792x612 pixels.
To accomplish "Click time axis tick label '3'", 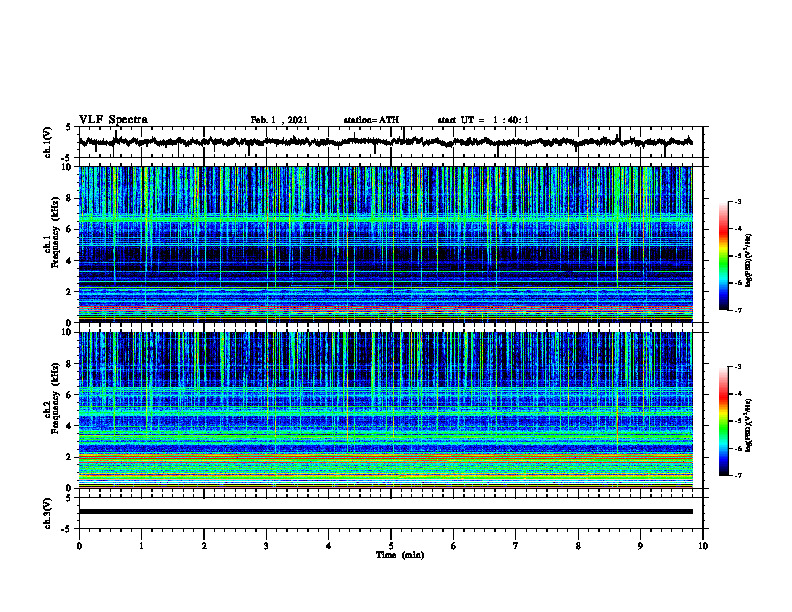I will (x=266, y=546).
